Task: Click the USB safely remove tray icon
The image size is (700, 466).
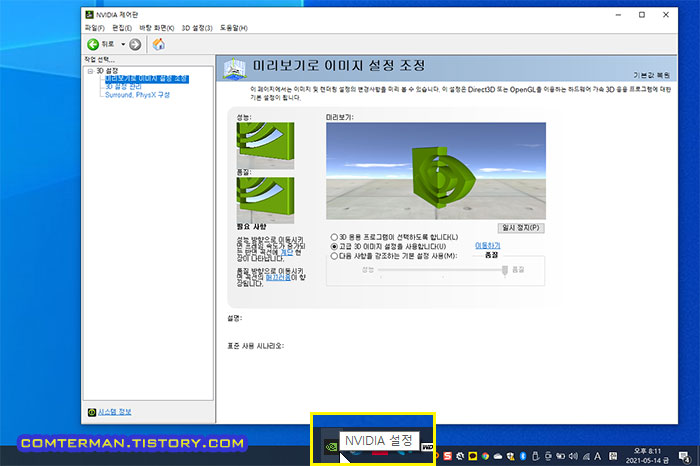Action: click(535, 456)
